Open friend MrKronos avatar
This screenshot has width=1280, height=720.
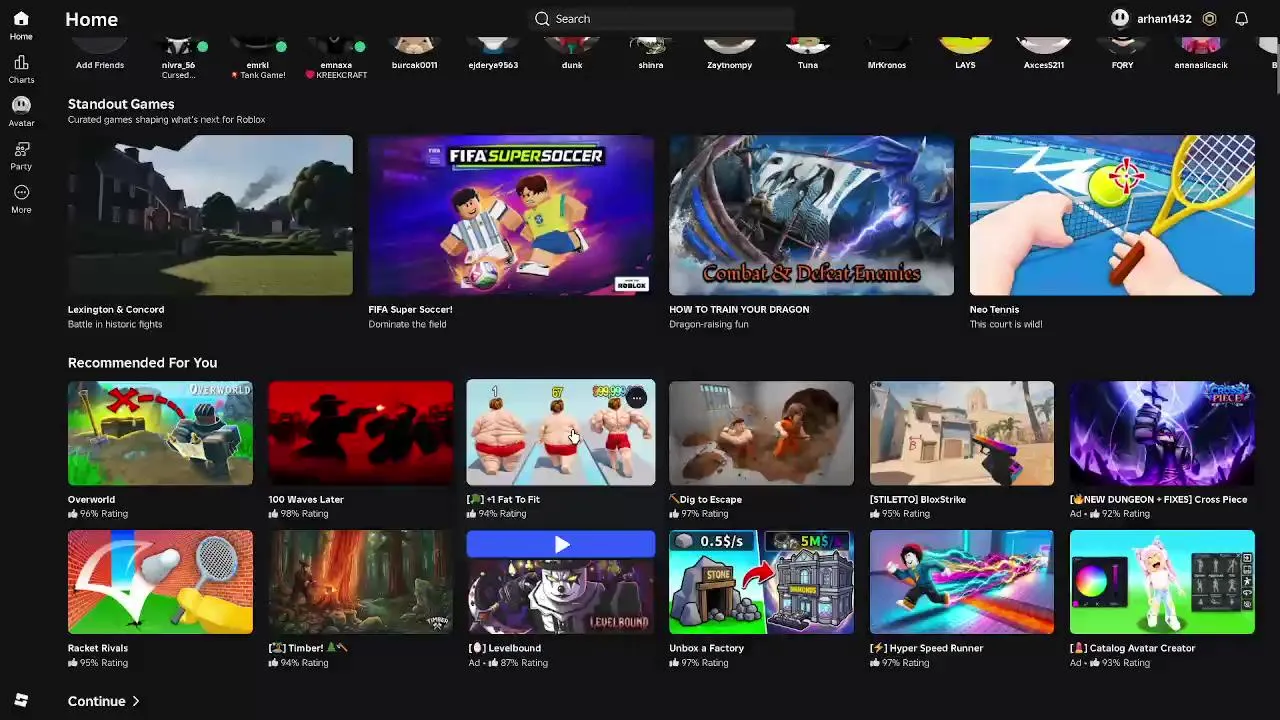click(887, 47)
